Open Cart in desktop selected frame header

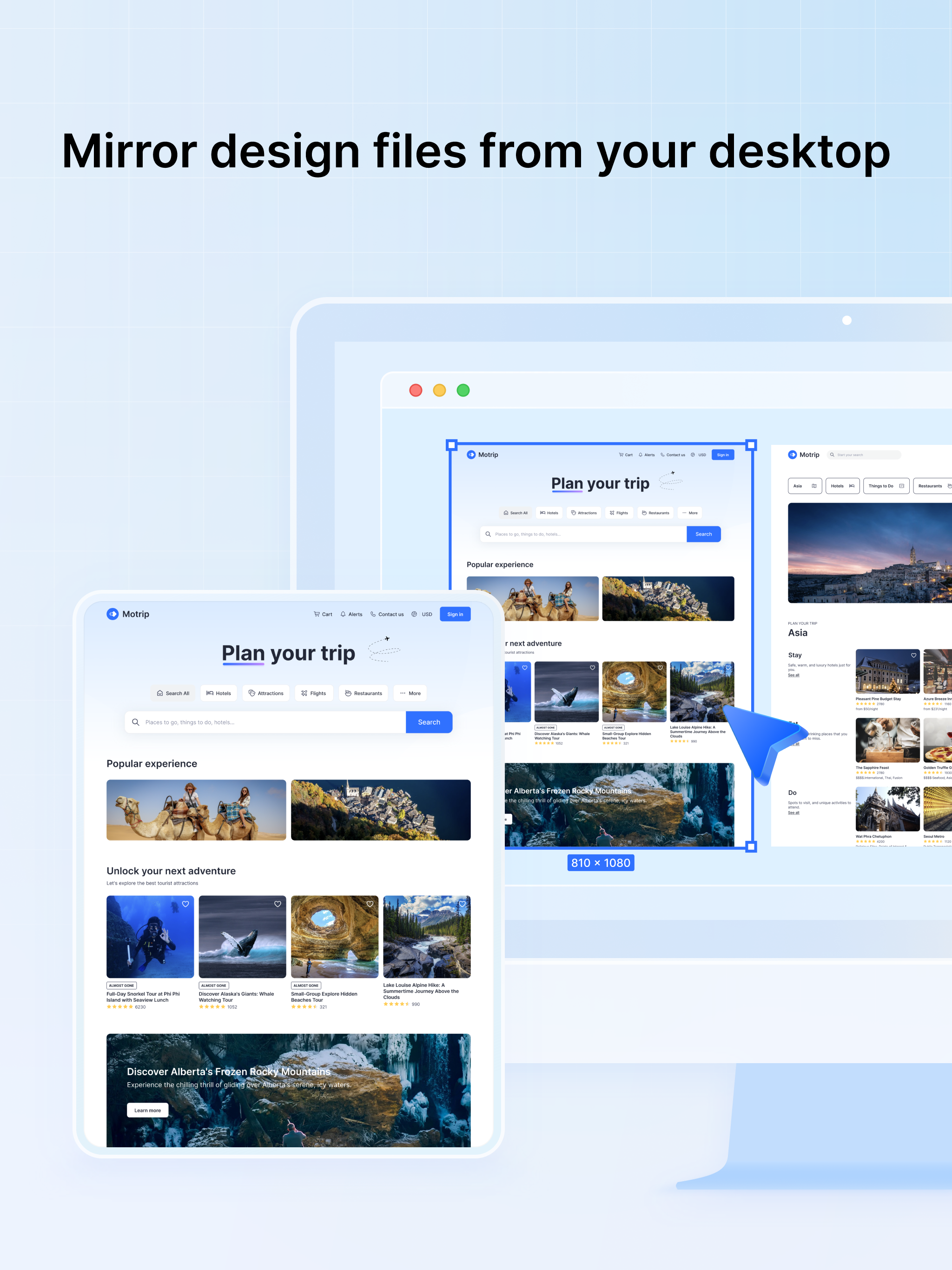point(626,455)
